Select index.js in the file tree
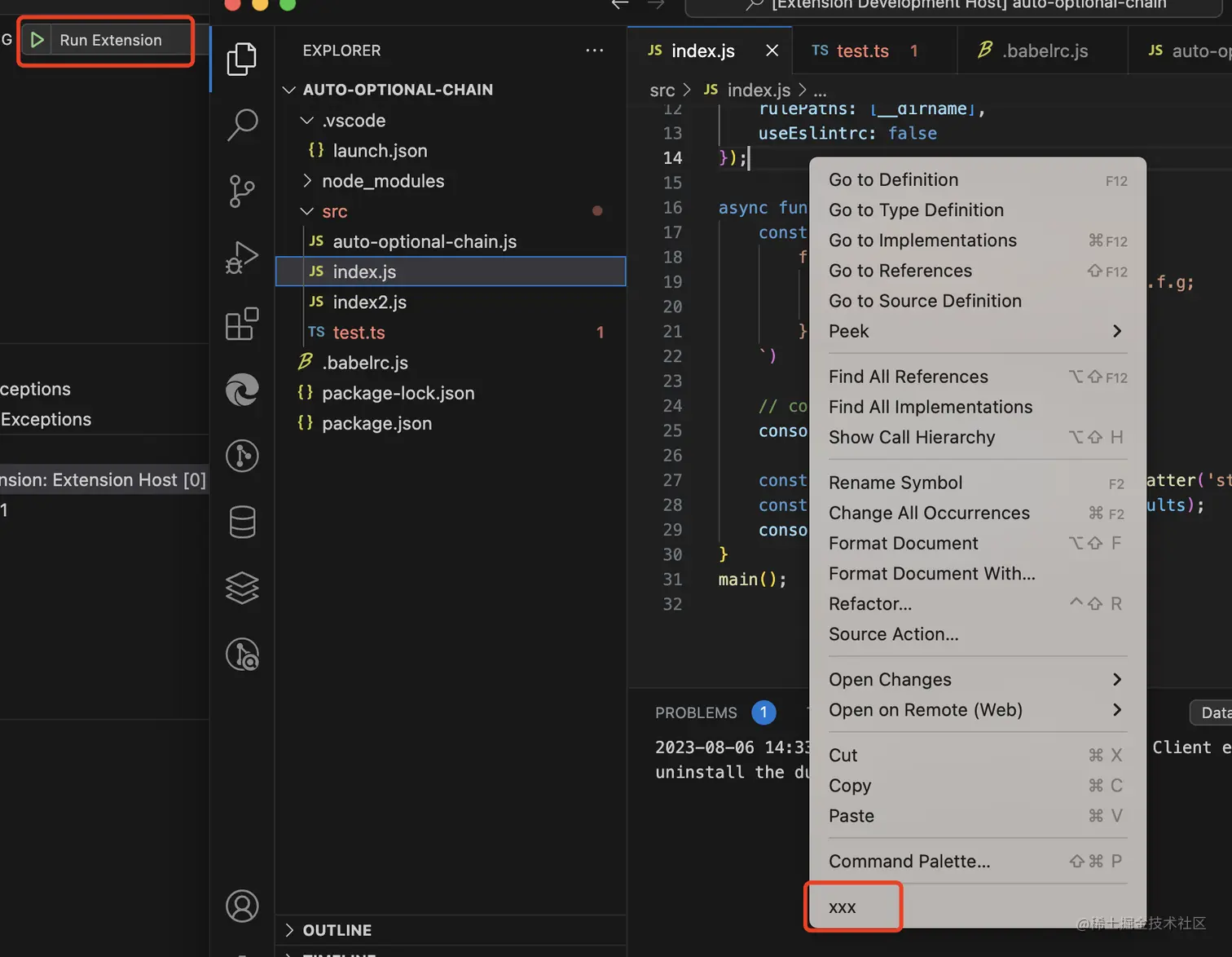The image size is (1232, 957). tap(451, 271)
